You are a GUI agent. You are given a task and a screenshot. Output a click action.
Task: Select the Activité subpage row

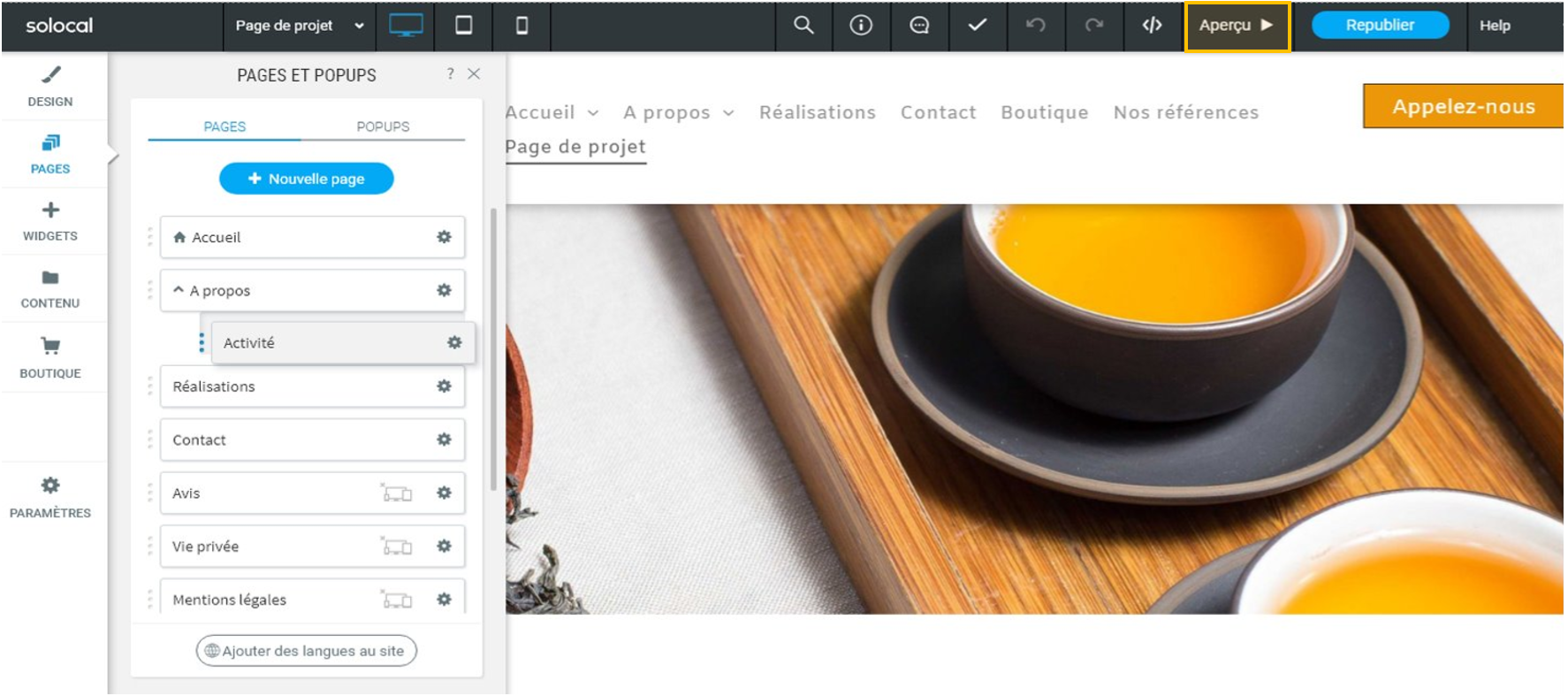343,342
